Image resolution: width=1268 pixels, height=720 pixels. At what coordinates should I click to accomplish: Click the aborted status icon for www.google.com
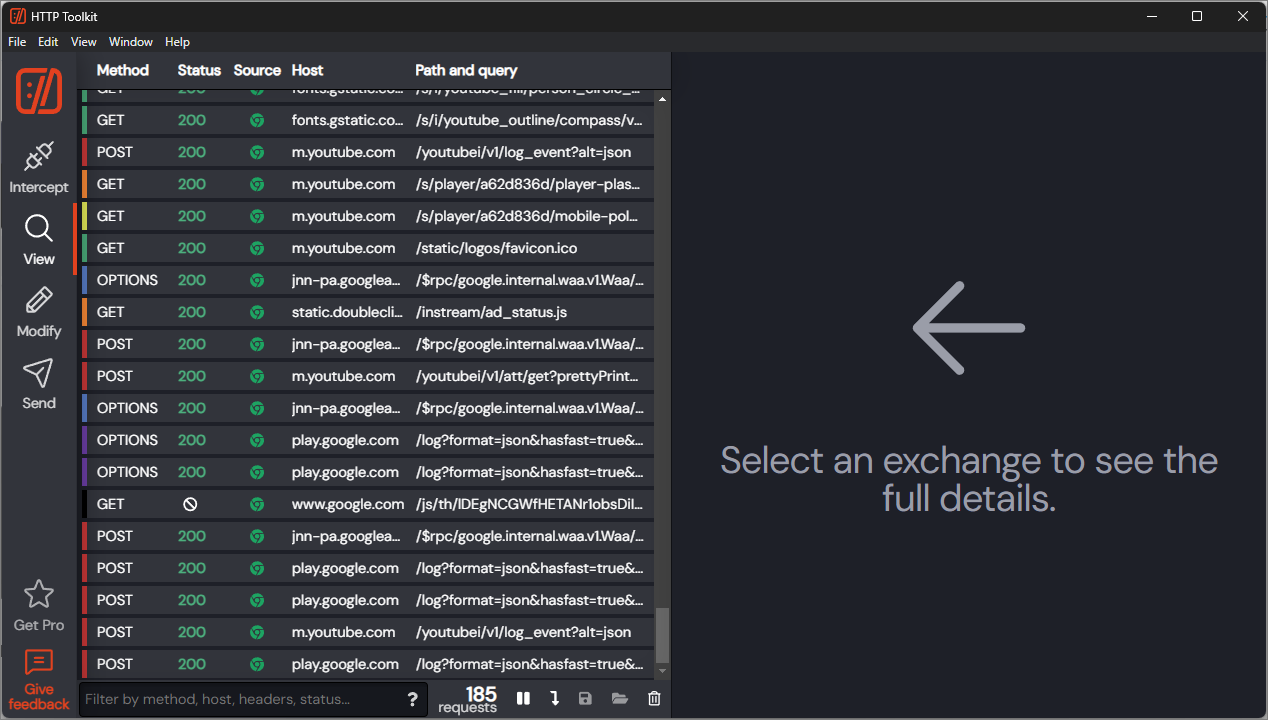(x=190, y=504)
